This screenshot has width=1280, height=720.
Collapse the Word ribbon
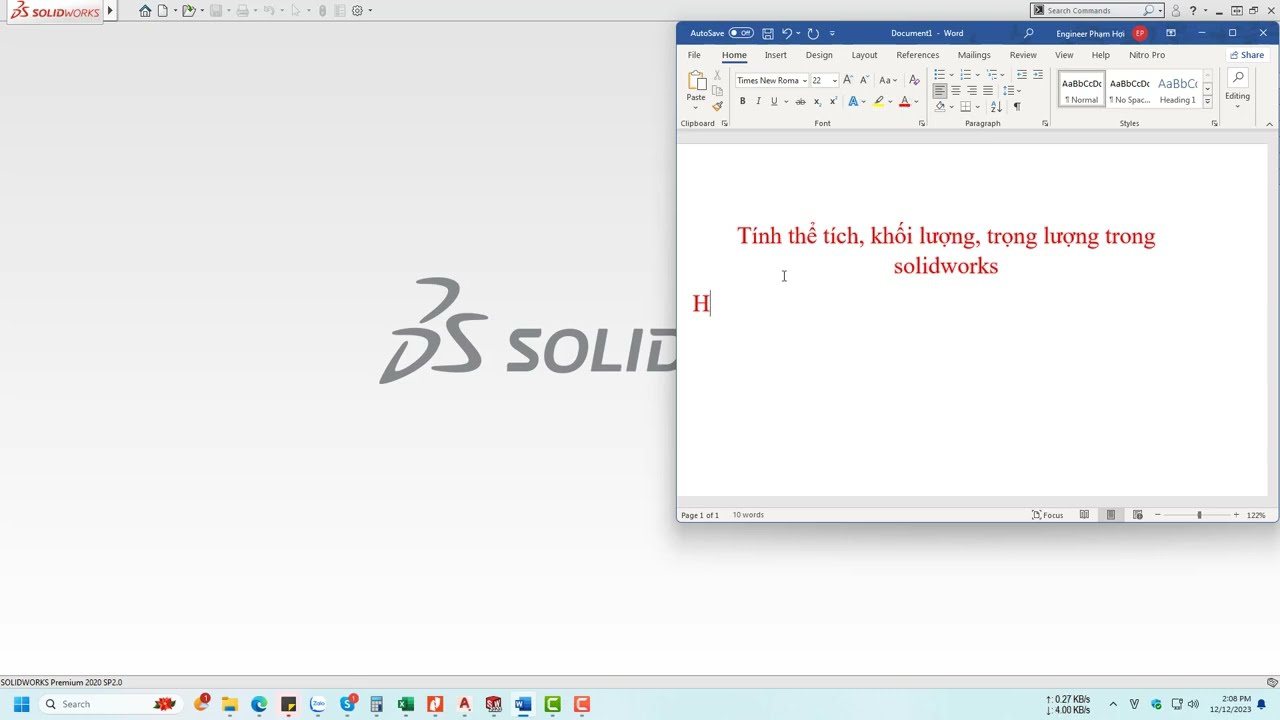coord(1269,123)
